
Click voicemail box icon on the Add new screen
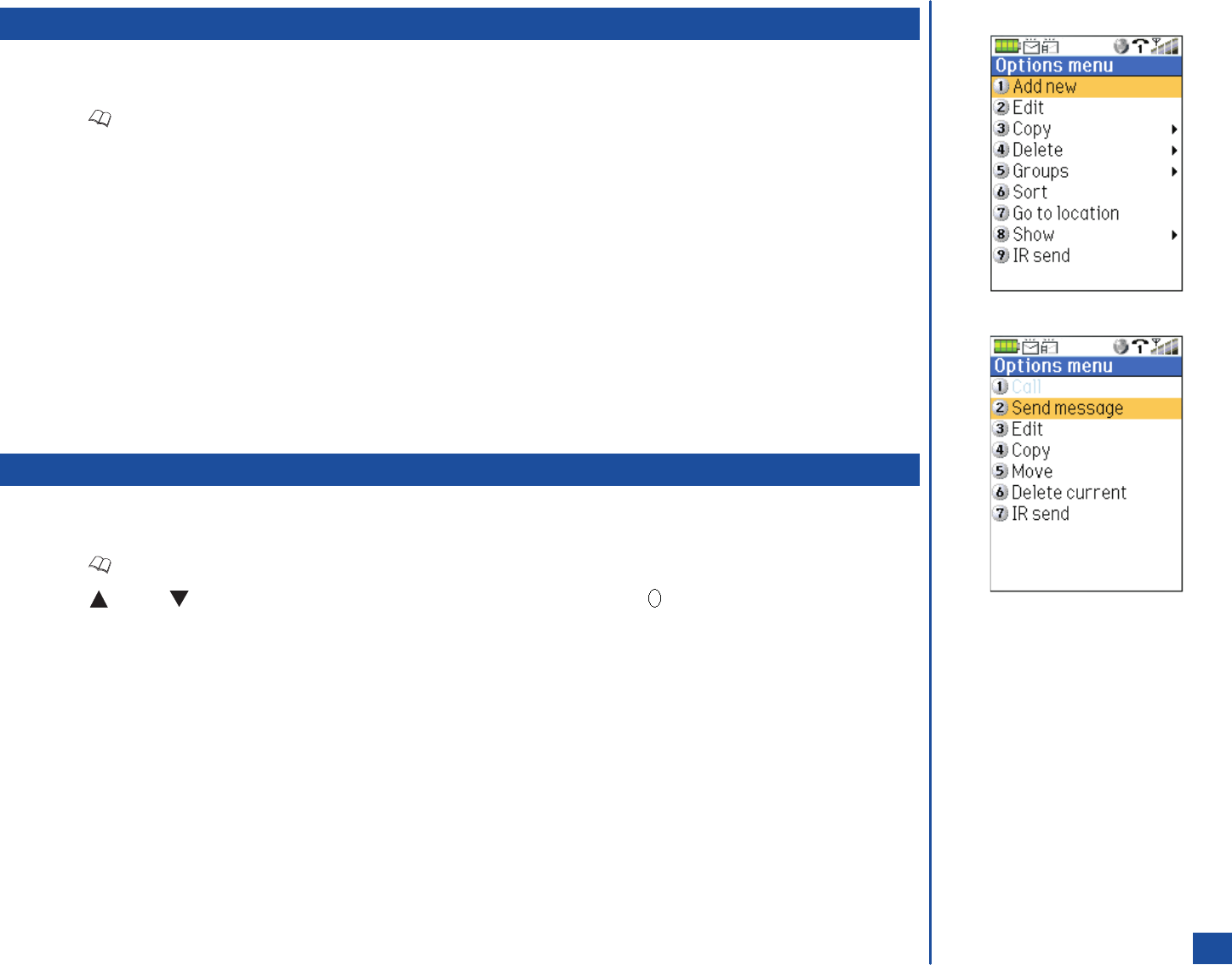pyautogui.click(x=1050, y=47)
